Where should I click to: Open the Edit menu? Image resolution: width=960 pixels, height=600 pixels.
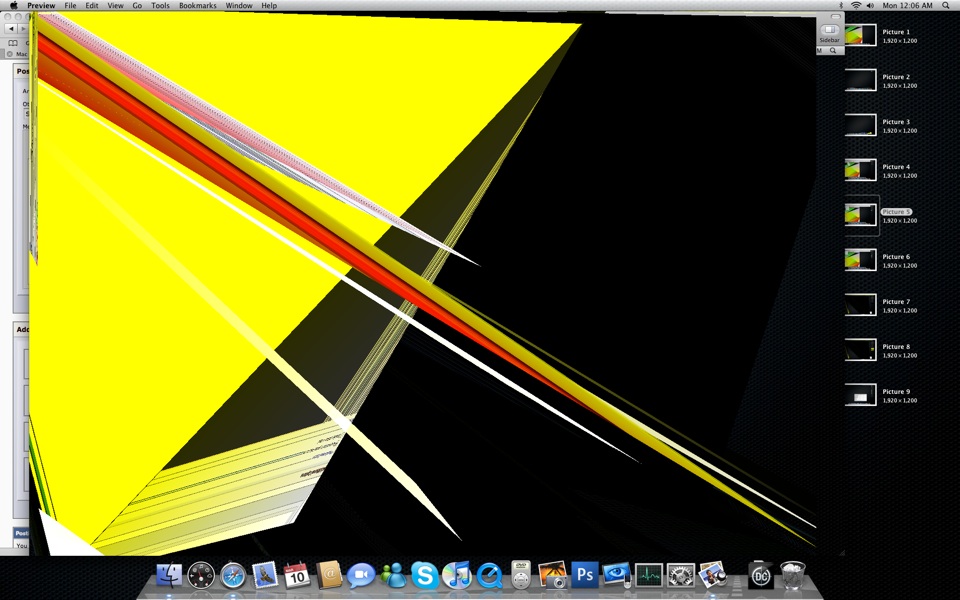[x=92, y=5]
